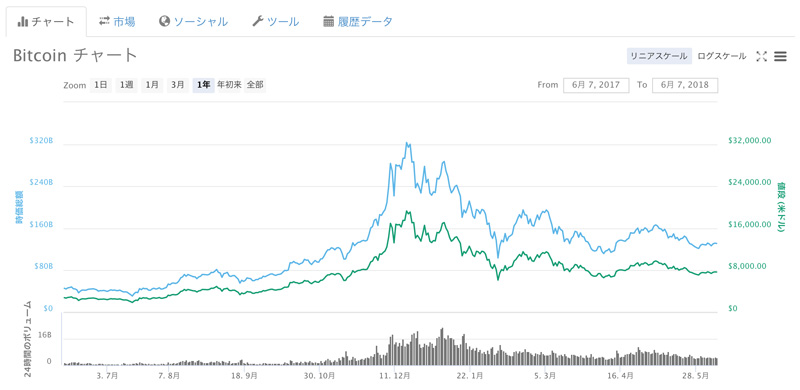Image resolution: width=800 pixels, height=390 pixels.
Task: Show 全部 time range
Action: 255,85
